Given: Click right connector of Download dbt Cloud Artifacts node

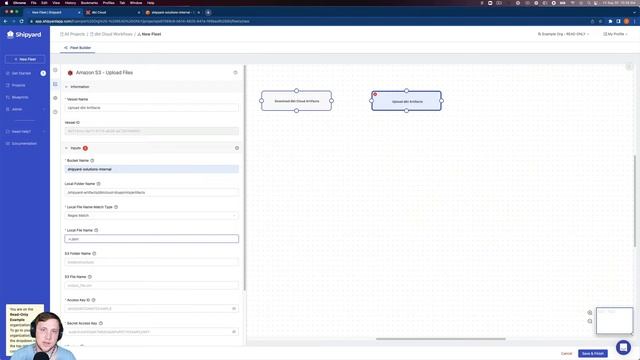Looking at the screenshot, I should click(x=331, y=101).
